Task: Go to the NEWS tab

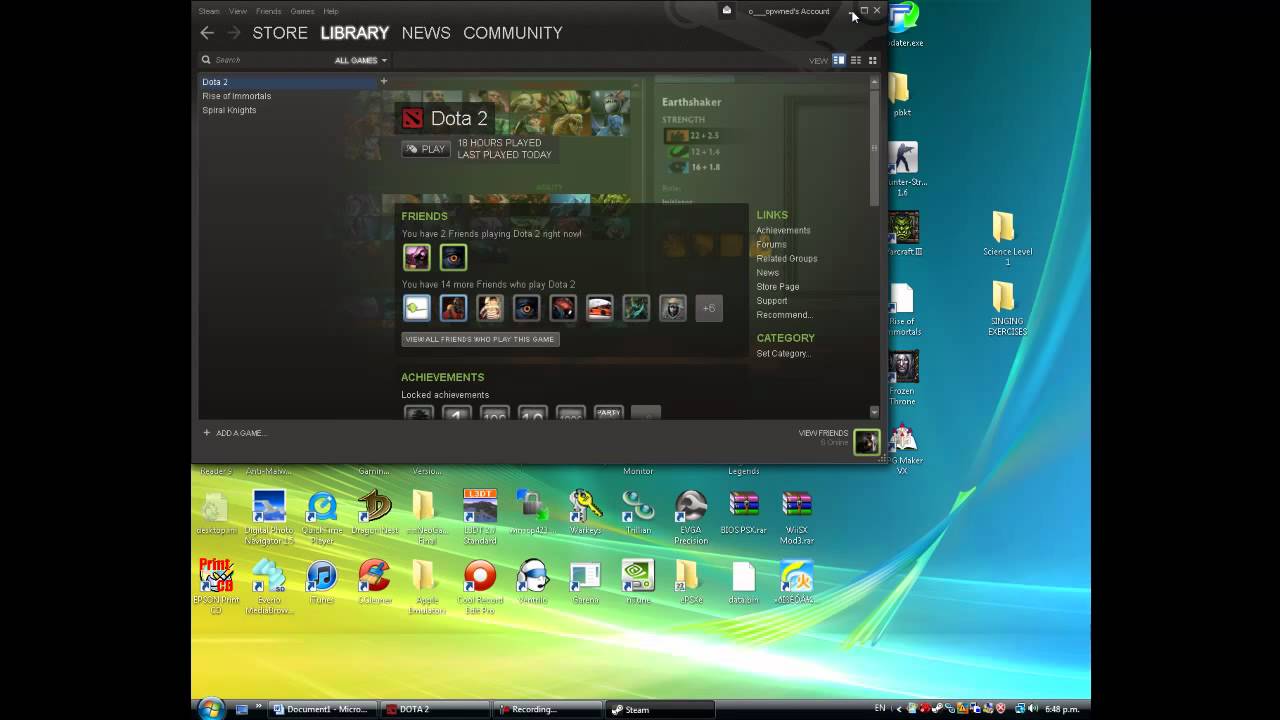Action: 426,33
